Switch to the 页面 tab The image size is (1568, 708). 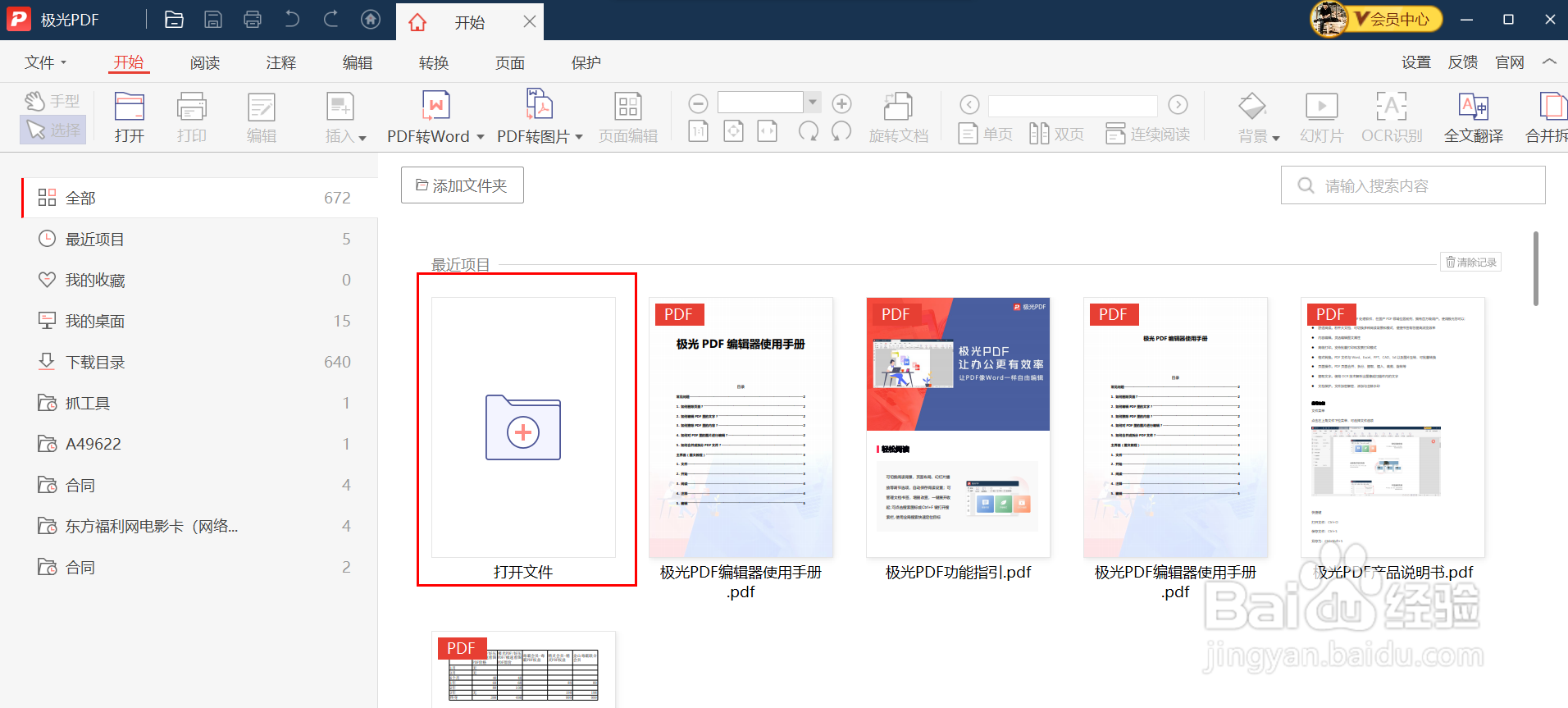[510, 62]
